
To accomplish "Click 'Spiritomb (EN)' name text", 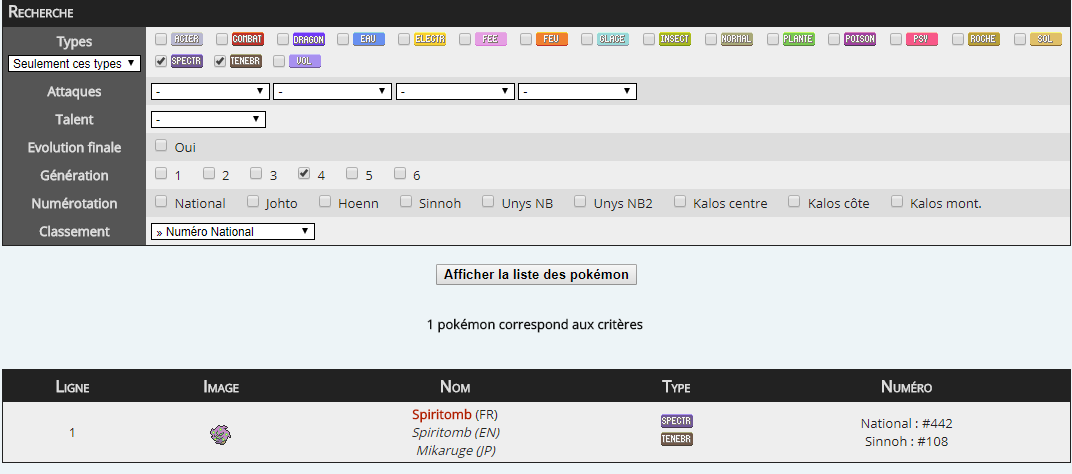I will [x=455, y=432].
